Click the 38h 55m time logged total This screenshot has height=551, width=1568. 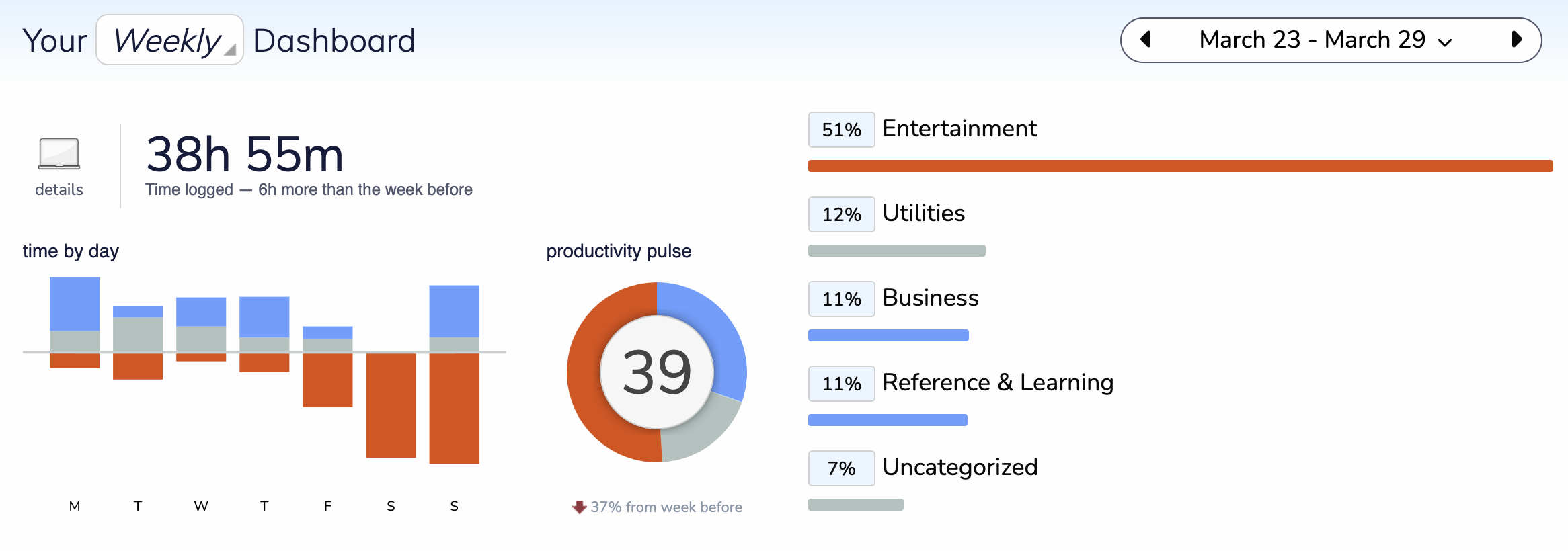tap(245, 155)
